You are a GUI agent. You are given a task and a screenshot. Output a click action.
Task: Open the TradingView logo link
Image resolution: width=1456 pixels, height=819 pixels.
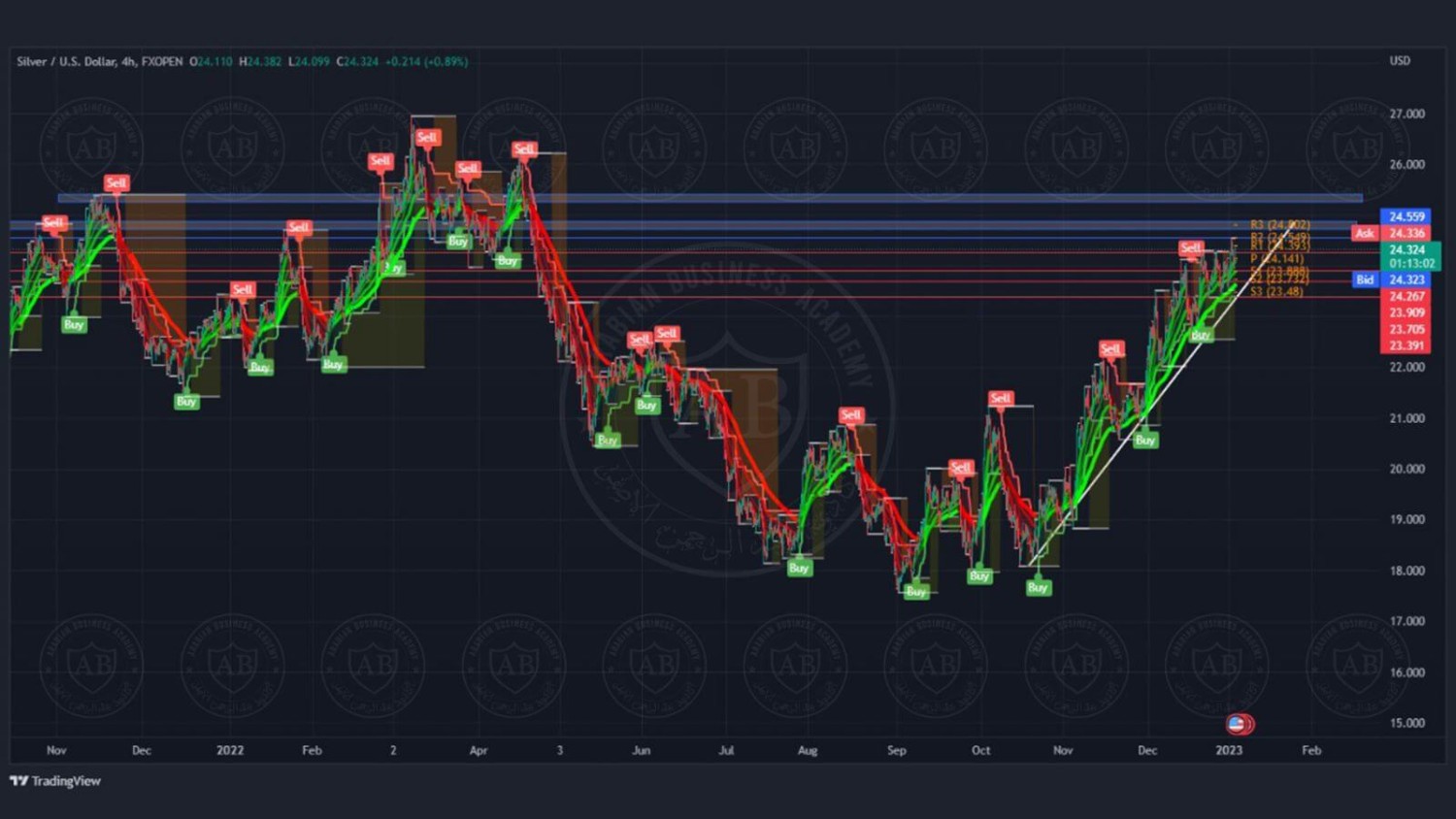(55, 781)
